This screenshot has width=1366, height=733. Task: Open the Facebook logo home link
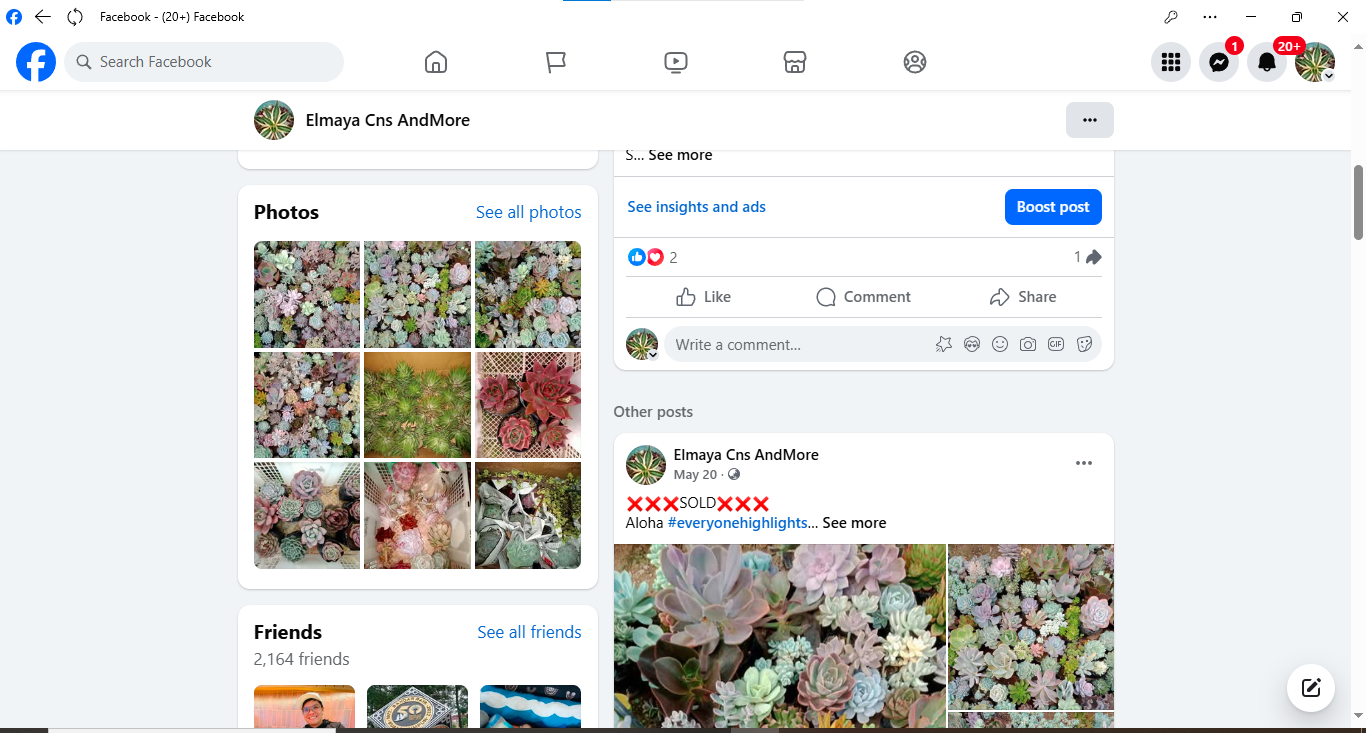(x=36, y=62)
